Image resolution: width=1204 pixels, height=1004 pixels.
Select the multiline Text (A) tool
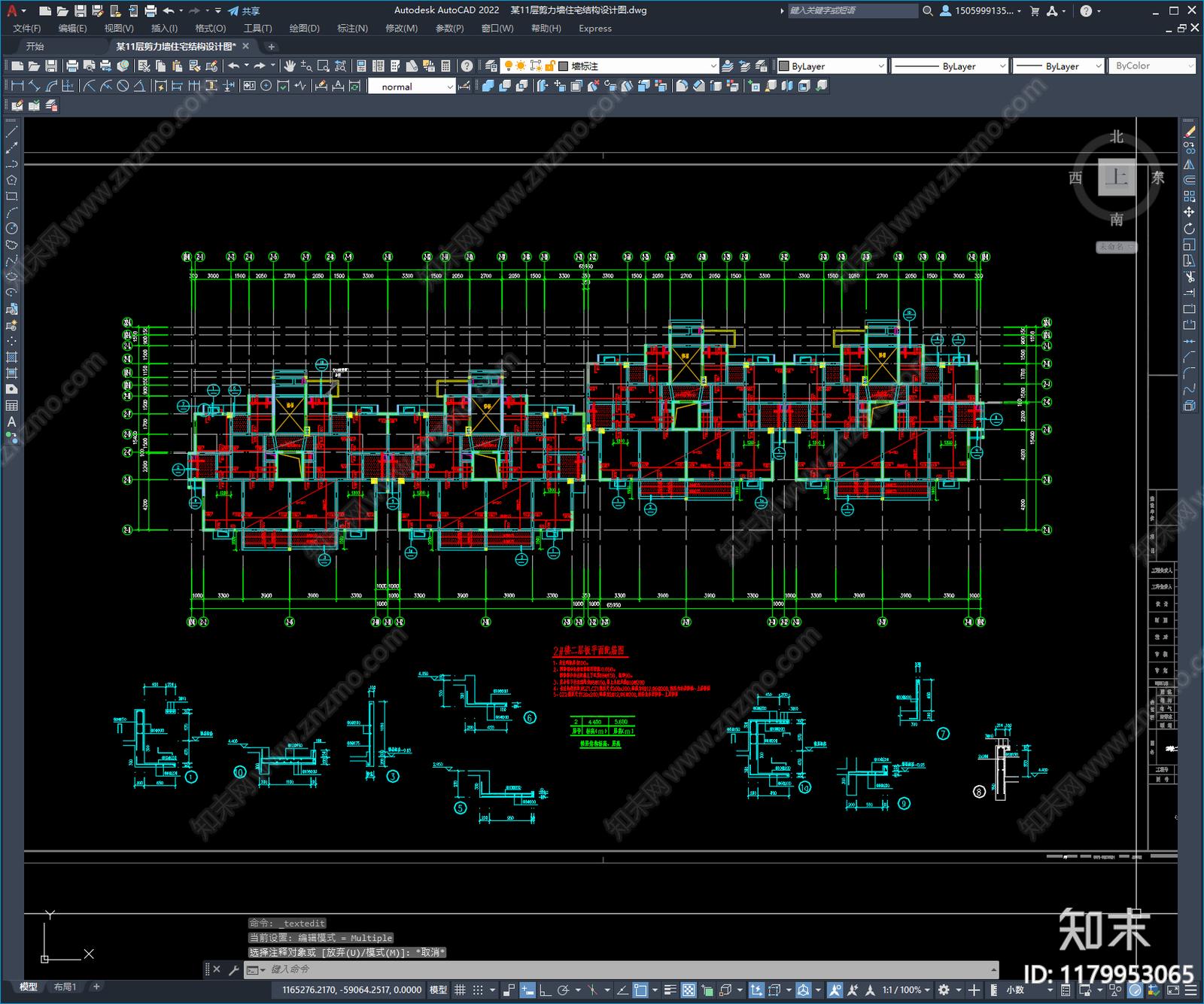pyautogui.click(x=11, y=422)
